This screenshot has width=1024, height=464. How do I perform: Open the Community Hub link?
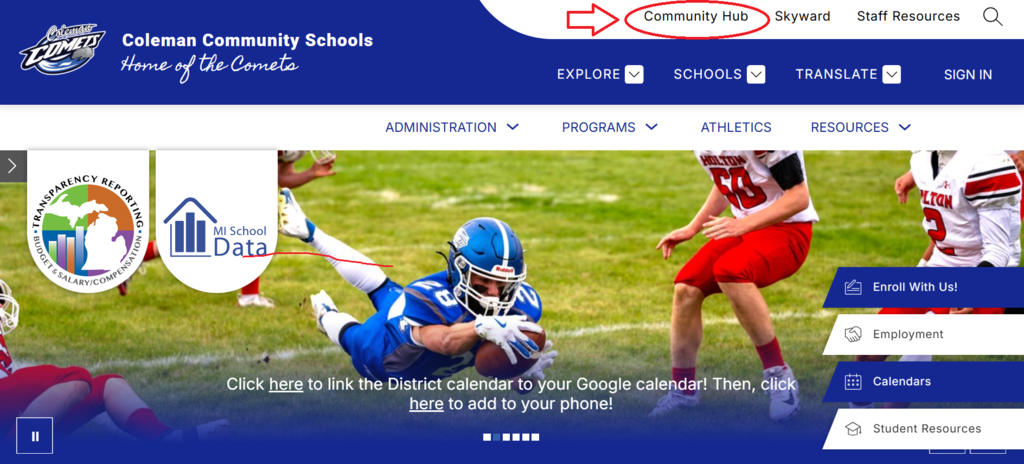click(696, 16)
